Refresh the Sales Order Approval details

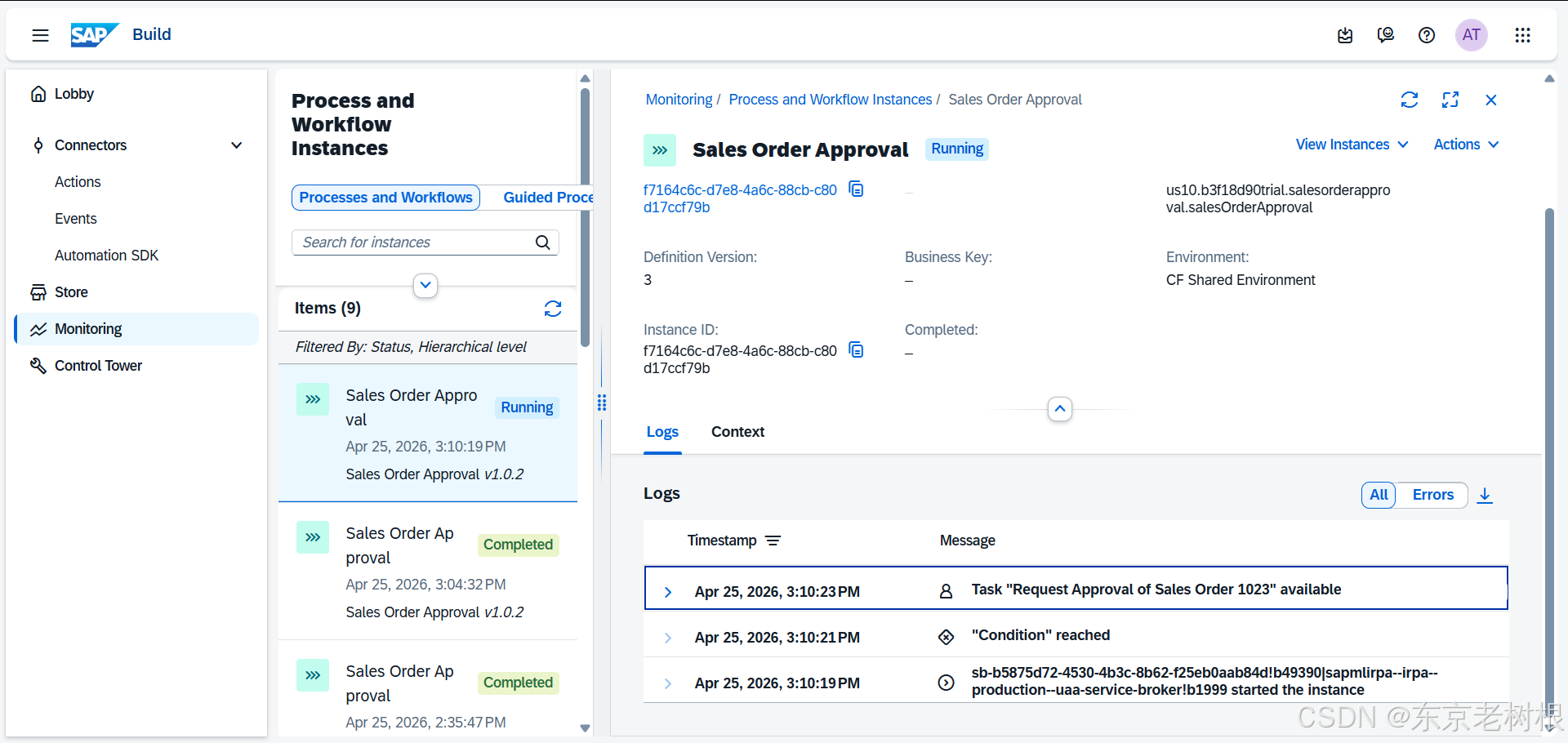coord(1410,100)
